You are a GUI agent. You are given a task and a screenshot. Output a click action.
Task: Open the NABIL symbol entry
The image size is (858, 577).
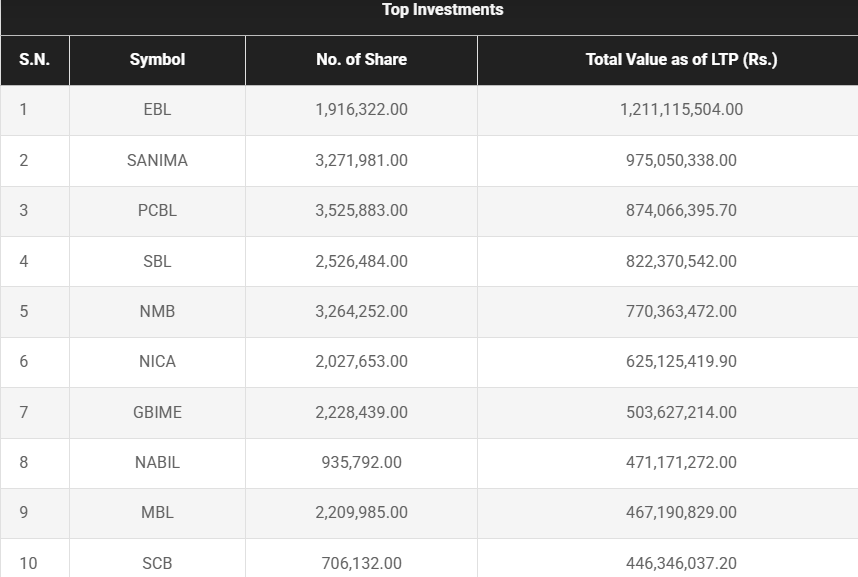pyautogui.click(x=157, y=462)
